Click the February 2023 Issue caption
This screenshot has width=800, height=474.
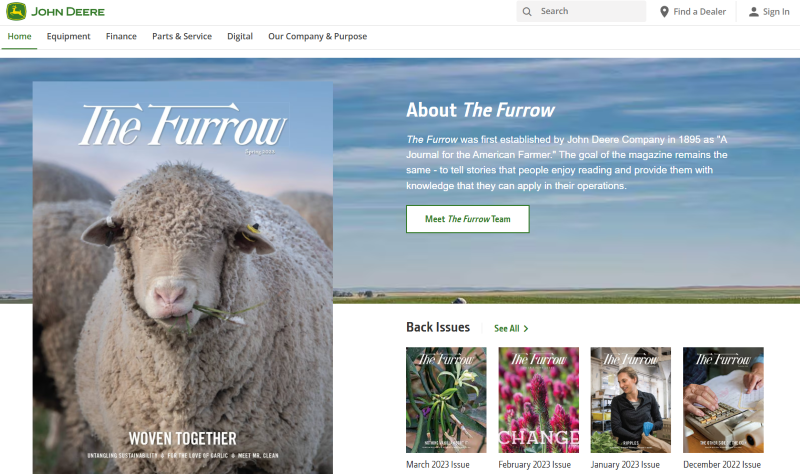click(534, 465)
